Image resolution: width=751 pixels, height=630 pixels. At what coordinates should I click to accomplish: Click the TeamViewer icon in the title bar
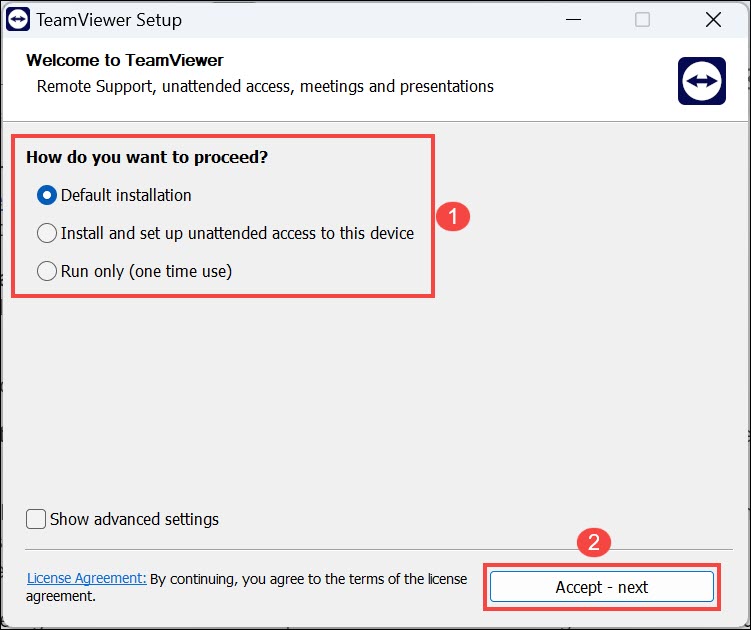click(18, 19)
